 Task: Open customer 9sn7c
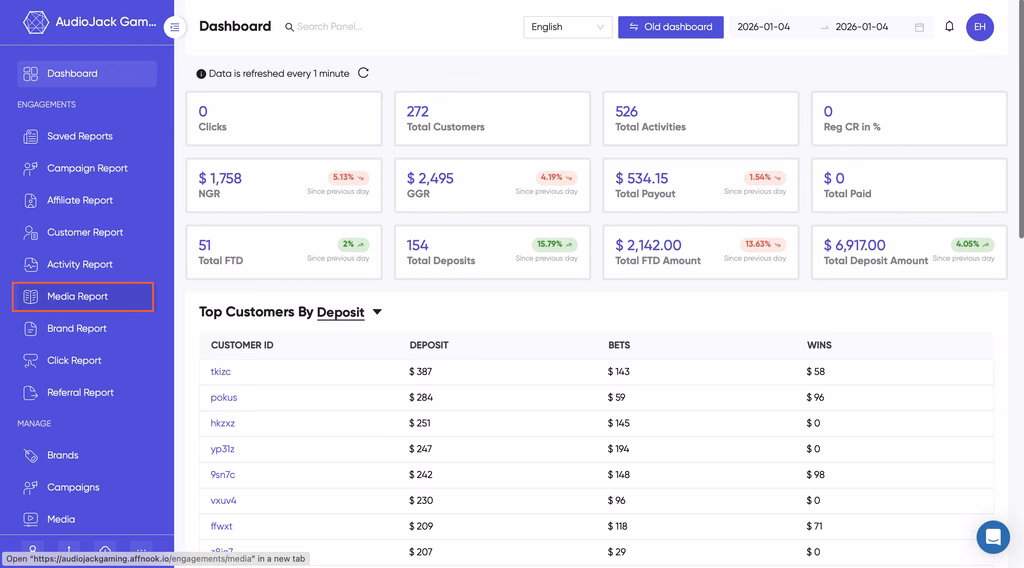(x=222, y=475)
